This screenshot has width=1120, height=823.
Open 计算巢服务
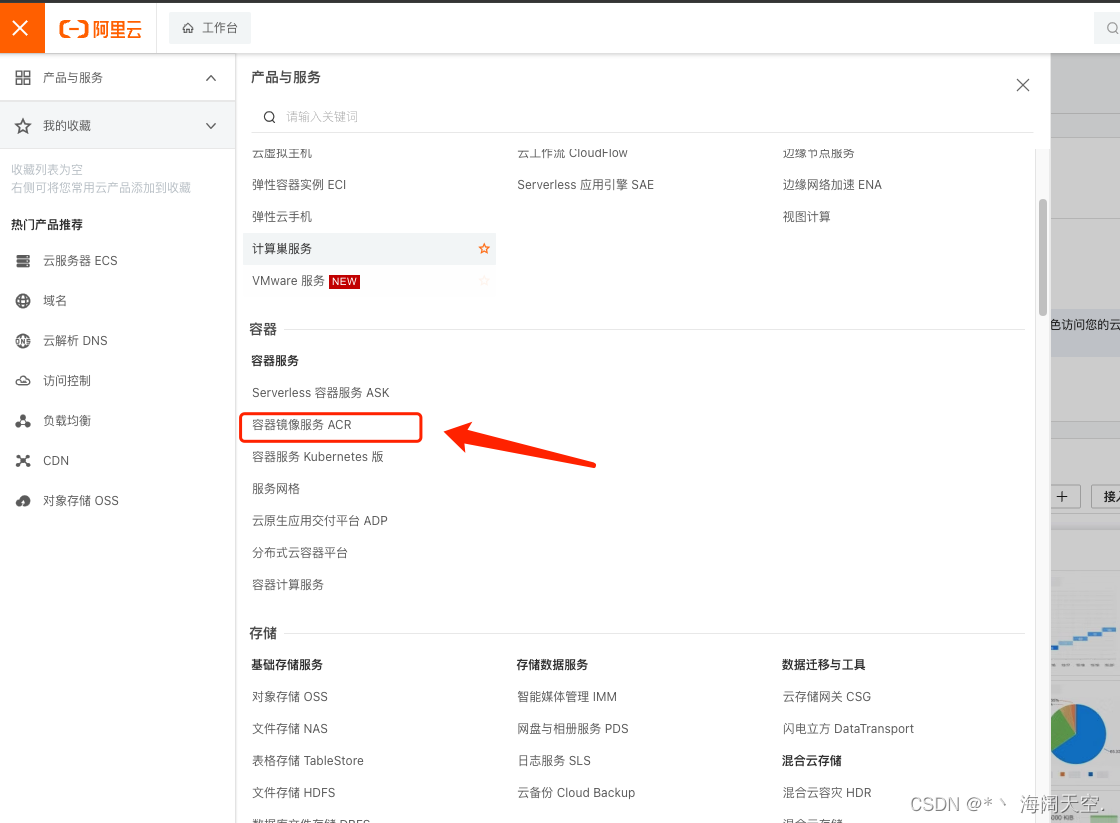[x=281, y=249]
